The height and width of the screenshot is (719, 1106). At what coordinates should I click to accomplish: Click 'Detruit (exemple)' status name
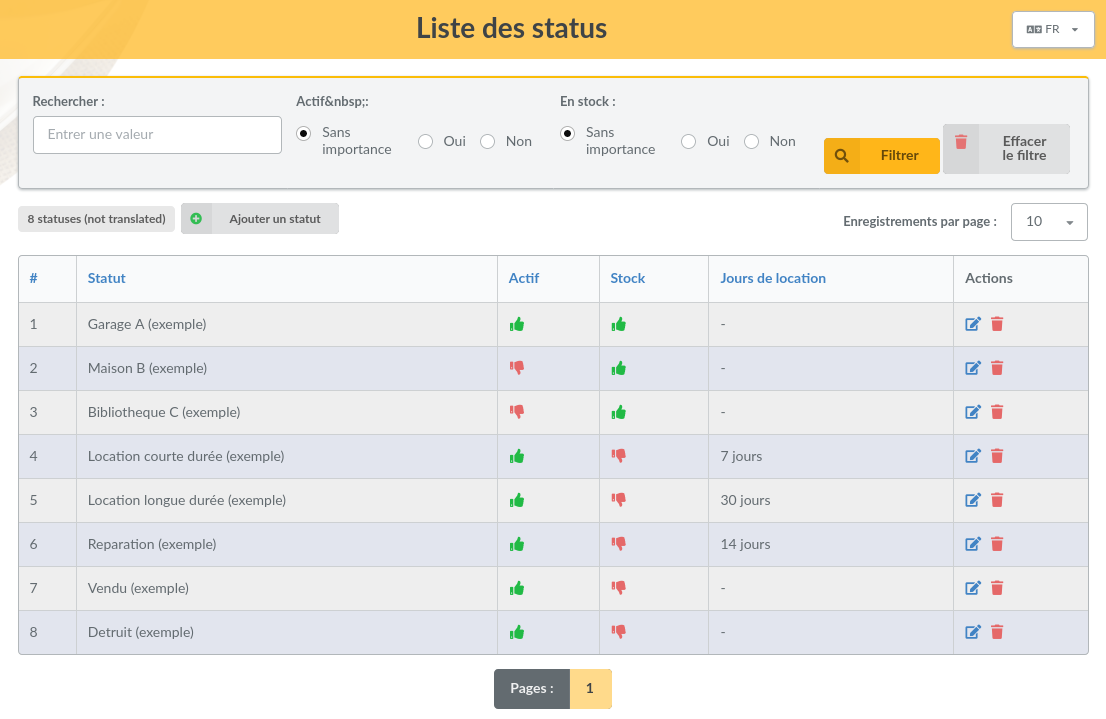click(140, 632)
